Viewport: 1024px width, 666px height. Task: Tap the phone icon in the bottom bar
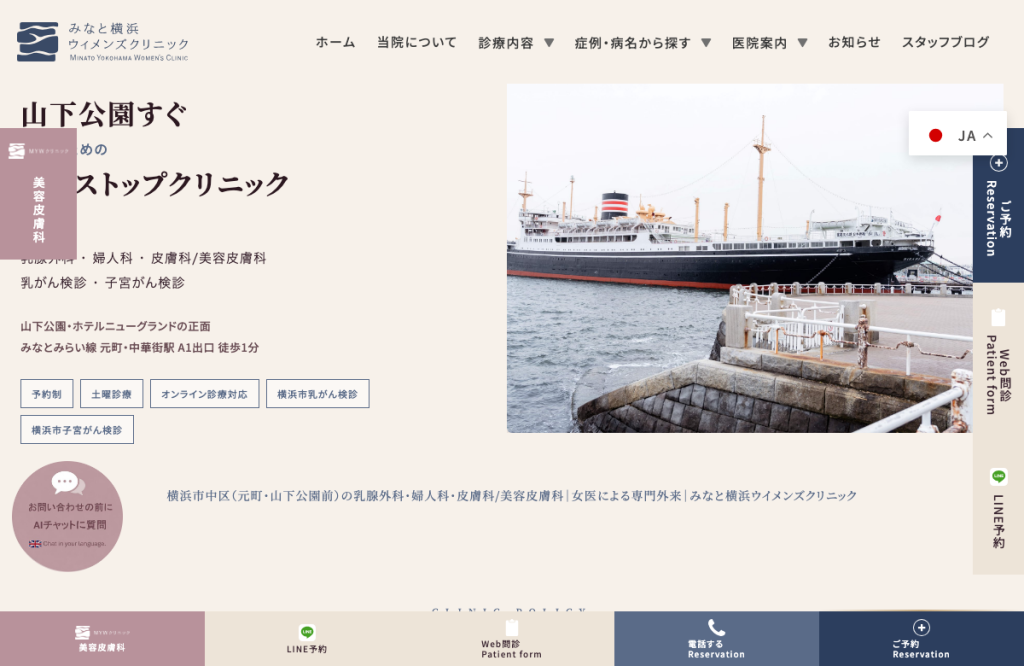click(x=716, y=628)
